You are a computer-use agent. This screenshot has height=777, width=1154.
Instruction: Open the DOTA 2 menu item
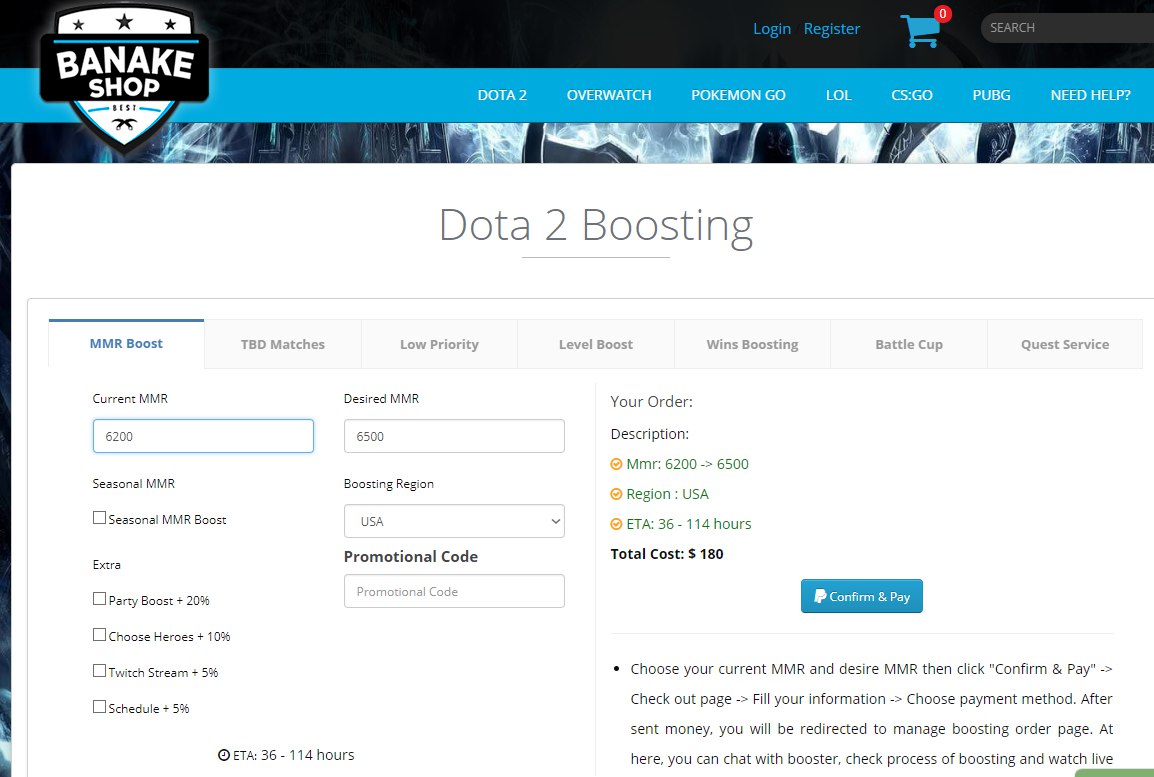(502, 96)
